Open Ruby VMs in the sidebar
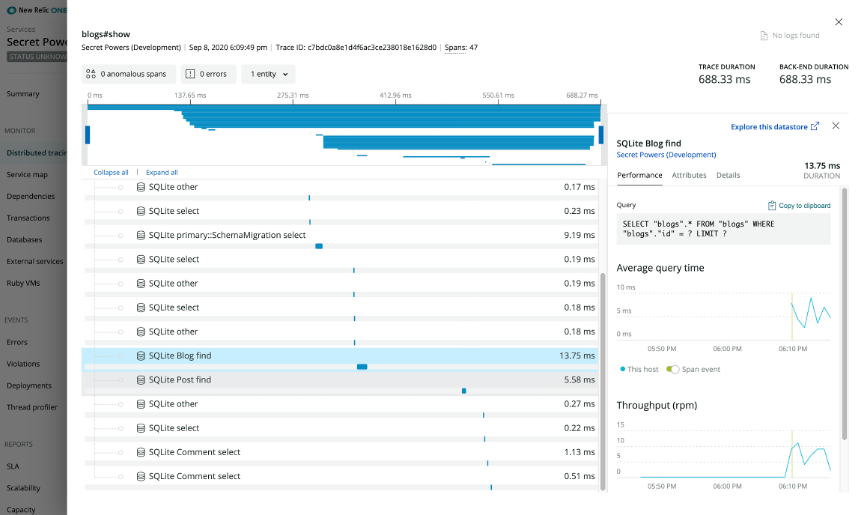 point(23,283)
